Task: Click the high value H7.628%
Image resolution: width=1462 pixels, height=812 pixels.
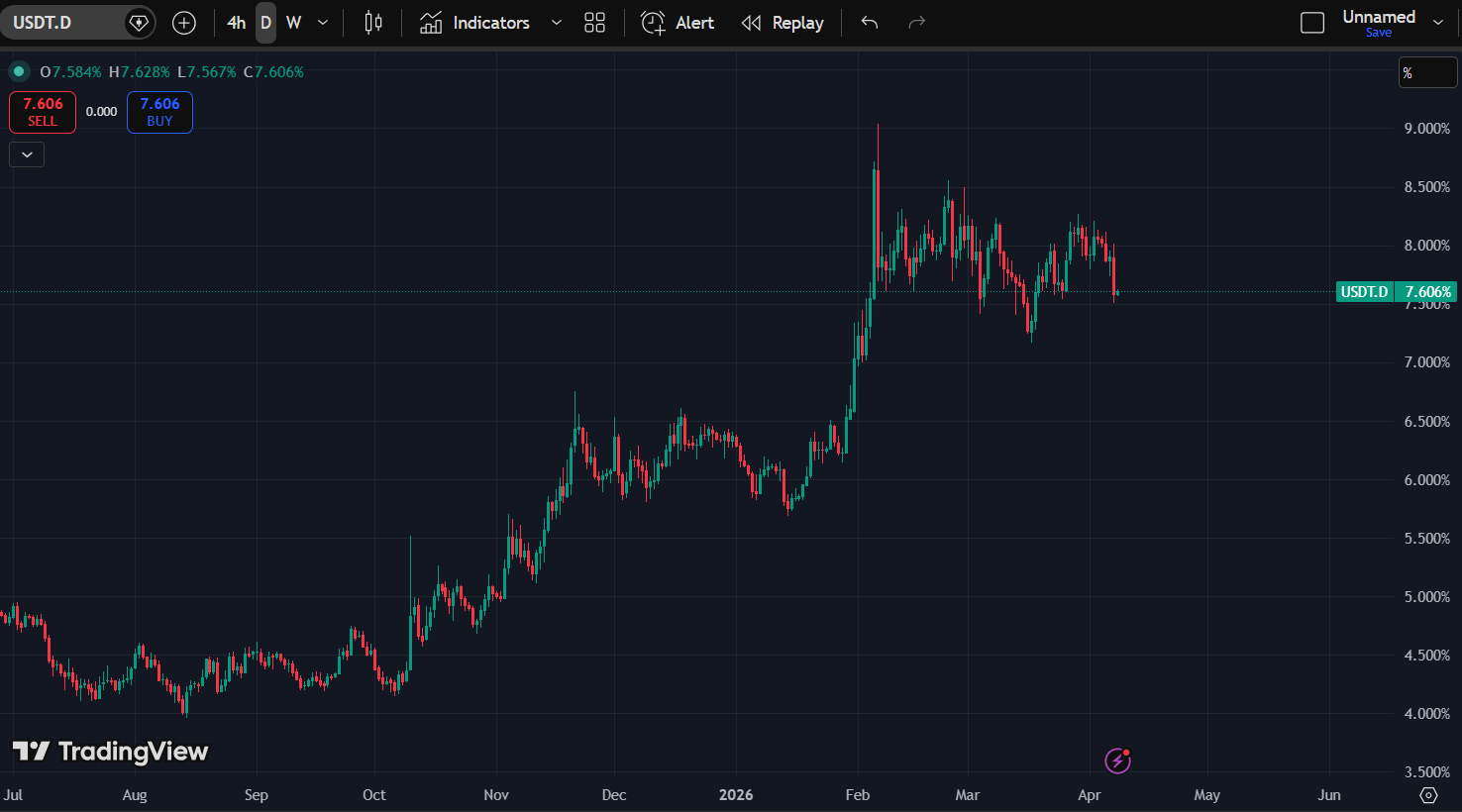Action: [x=140, y=72]
